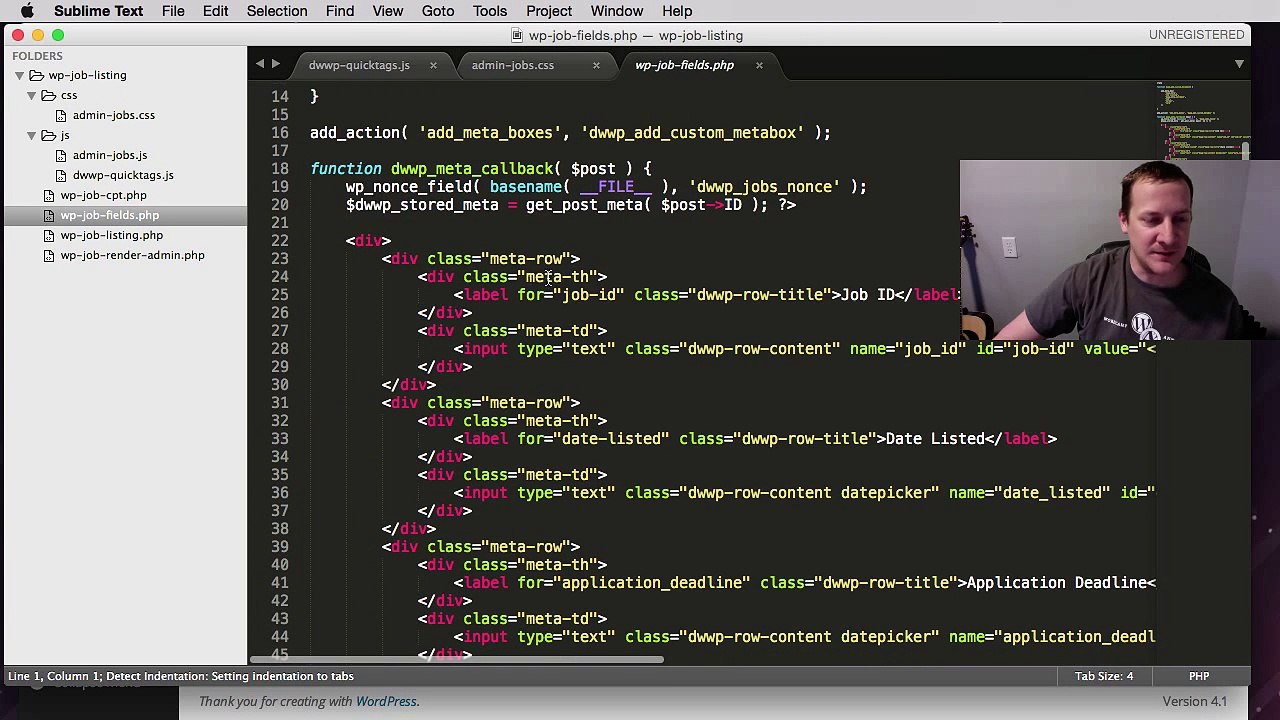Screen dimensions: 1280x720
Task: Collapse the css folder triangle
Action: [32, 95]
